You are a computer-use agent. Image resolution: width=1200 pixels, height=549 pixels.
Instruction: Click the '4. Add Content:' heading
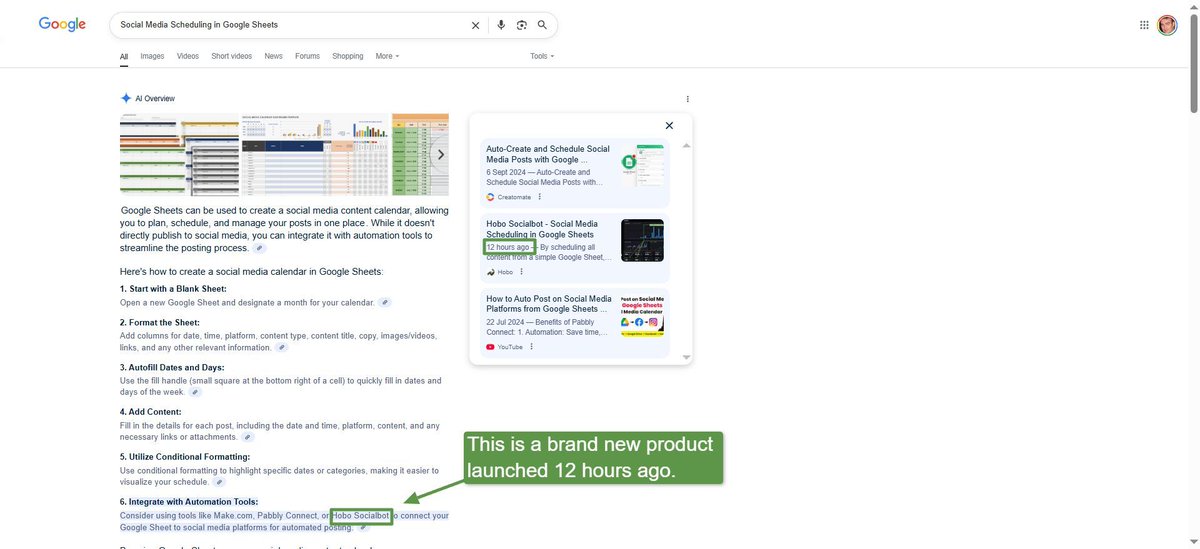coord(151,412)
